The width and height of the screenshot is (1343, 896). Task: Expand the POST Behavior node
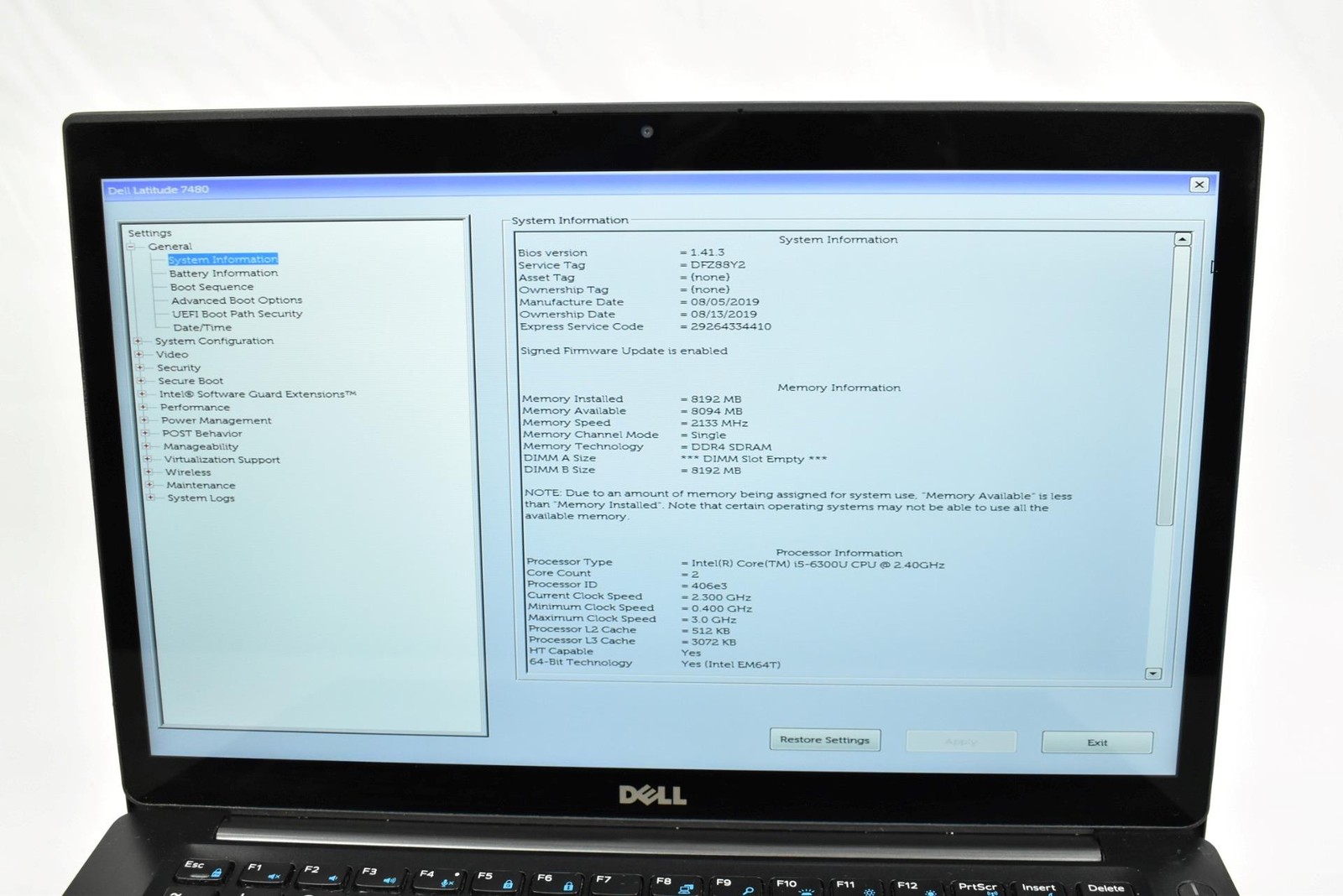click(x=144, y=433)
